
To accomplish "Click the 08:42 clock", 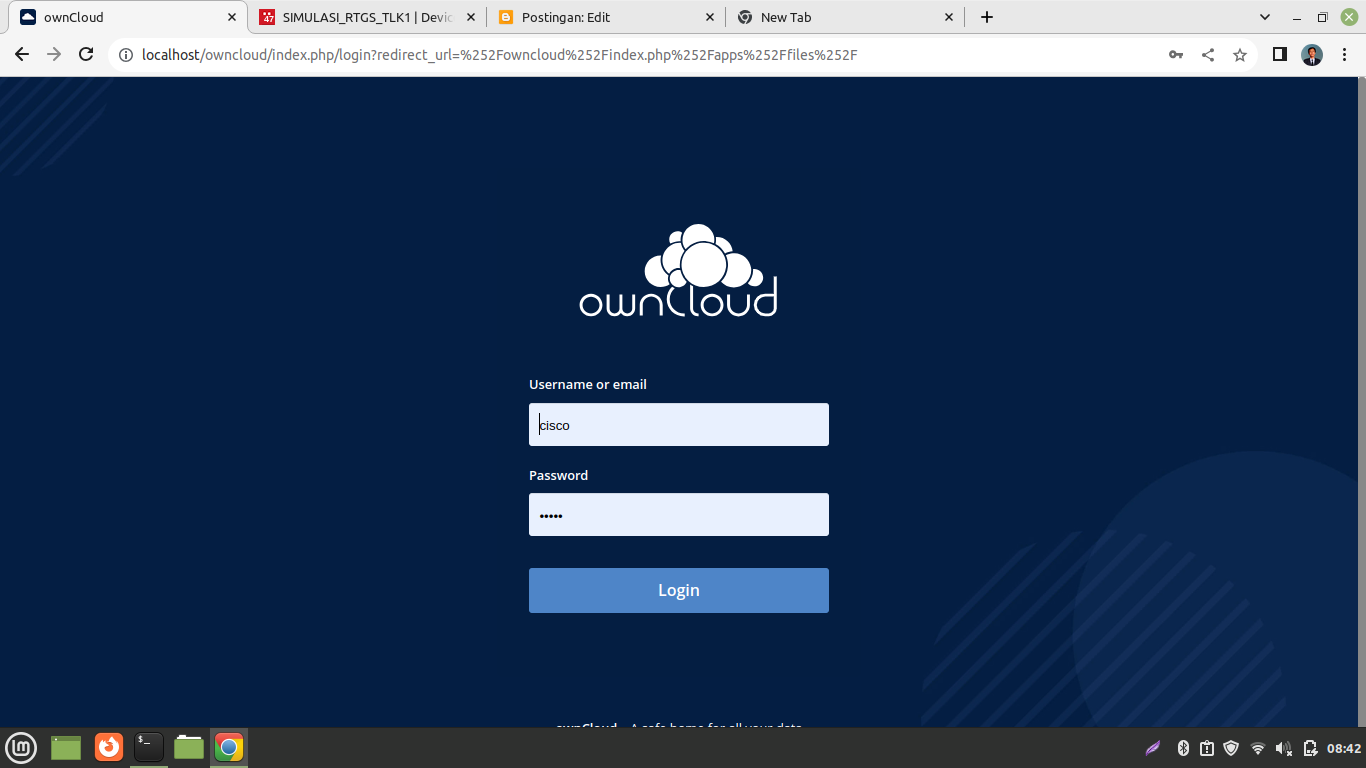I will [x=1344, y=748].
